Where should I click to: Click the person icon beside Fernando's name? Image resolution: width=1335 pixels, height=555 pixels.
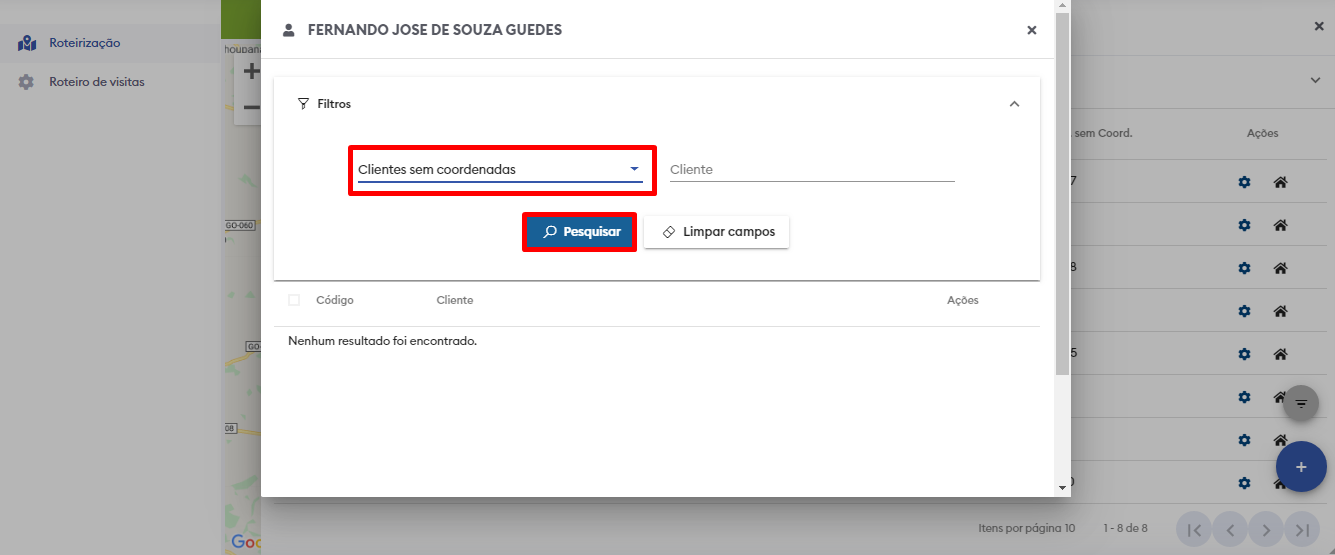(289, 30)
